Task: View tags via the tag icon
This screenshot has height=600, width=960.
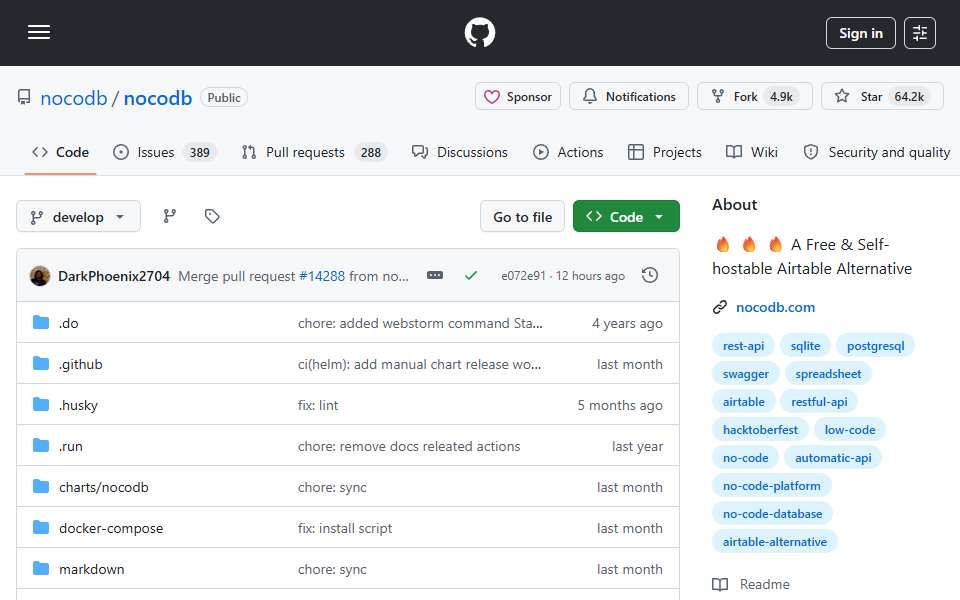Action: coord(212,216)
